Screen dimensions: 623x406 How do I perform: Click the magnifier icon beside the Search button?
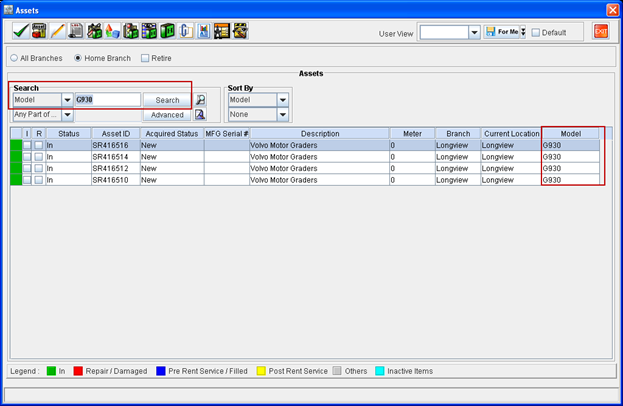click(x=201, y=100)
